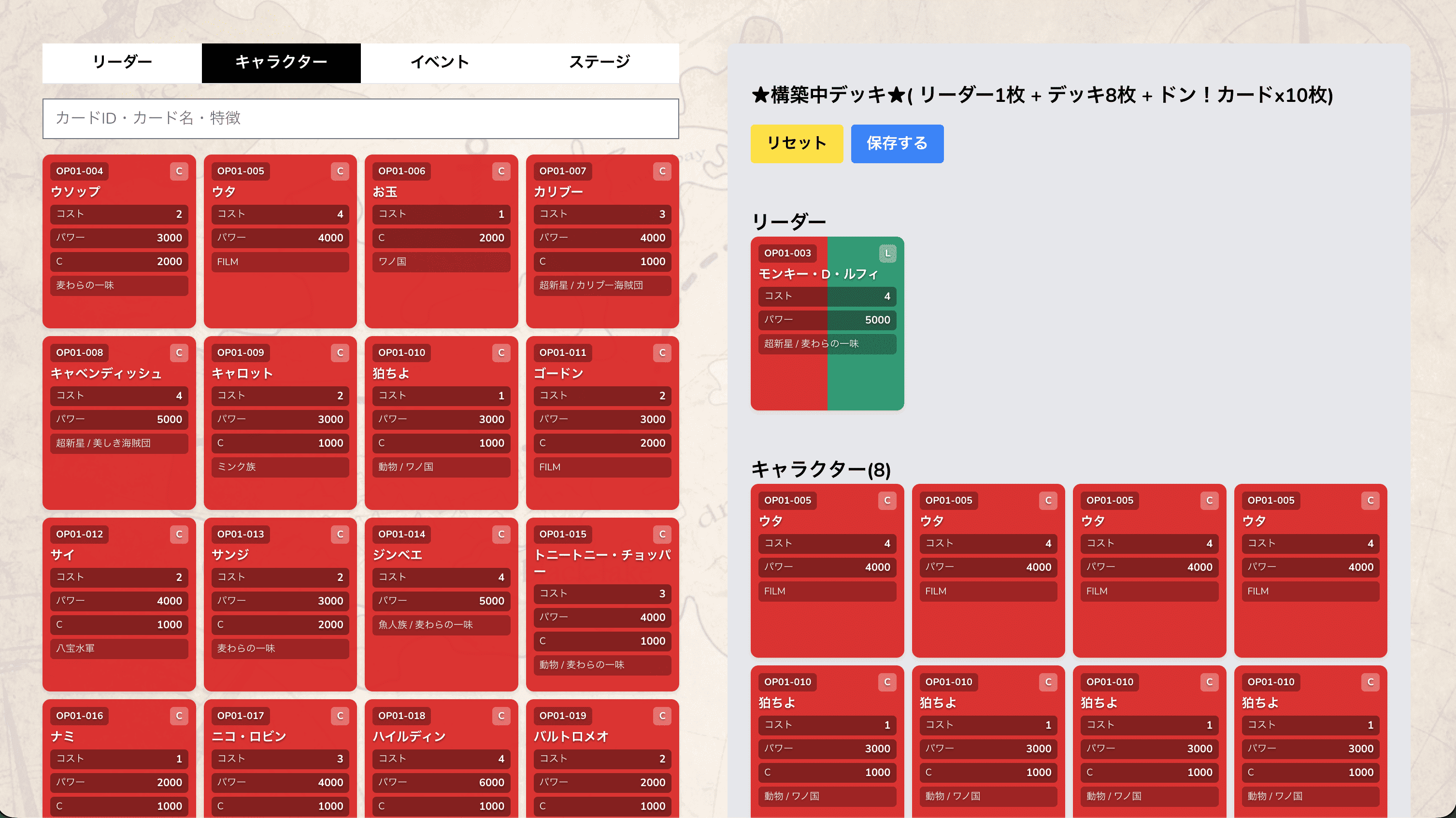1456x818 pixels.
Task: Click the C badge on ゴードン card
Action: pos(662,353)
